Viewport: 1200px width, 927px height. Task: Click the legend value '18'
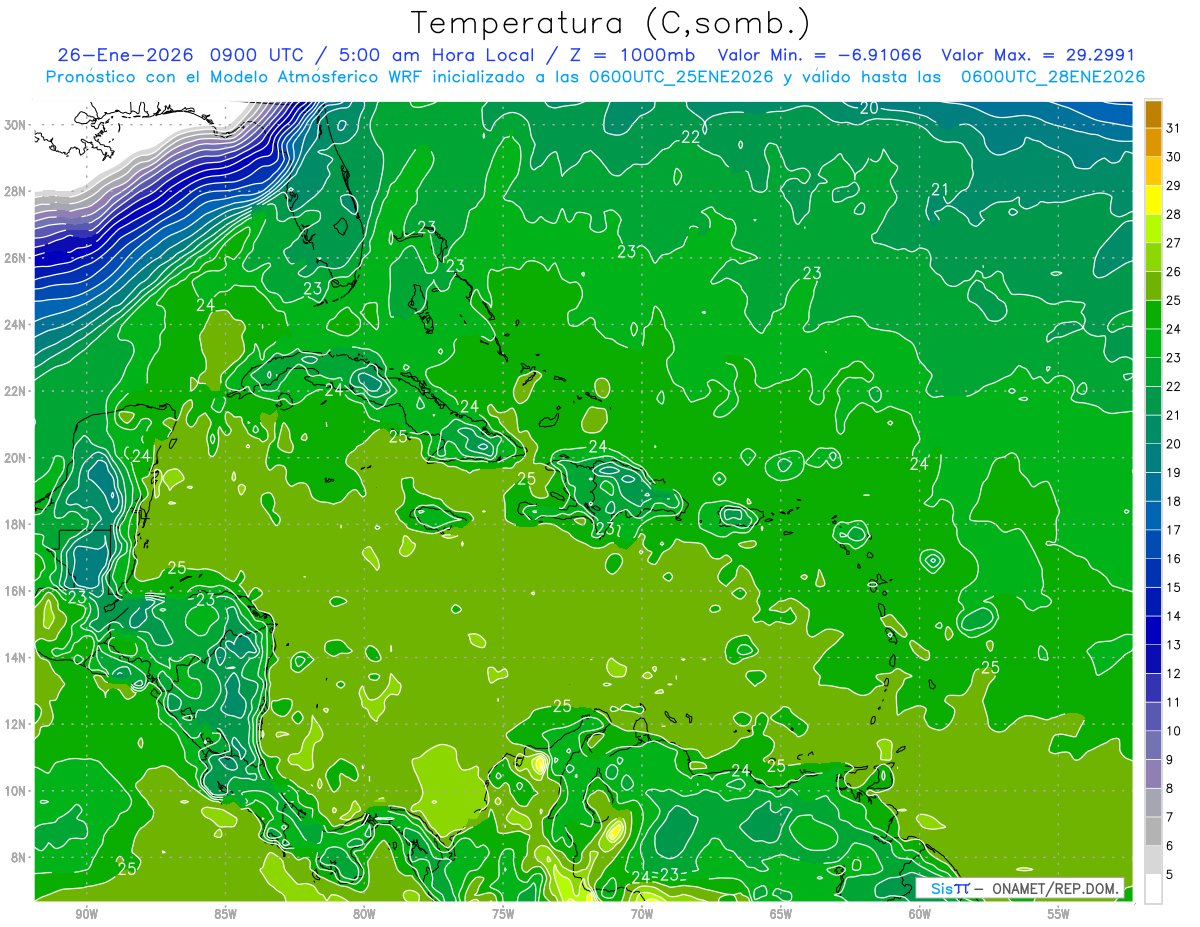pyautogui.click(x=1174, y=501)
